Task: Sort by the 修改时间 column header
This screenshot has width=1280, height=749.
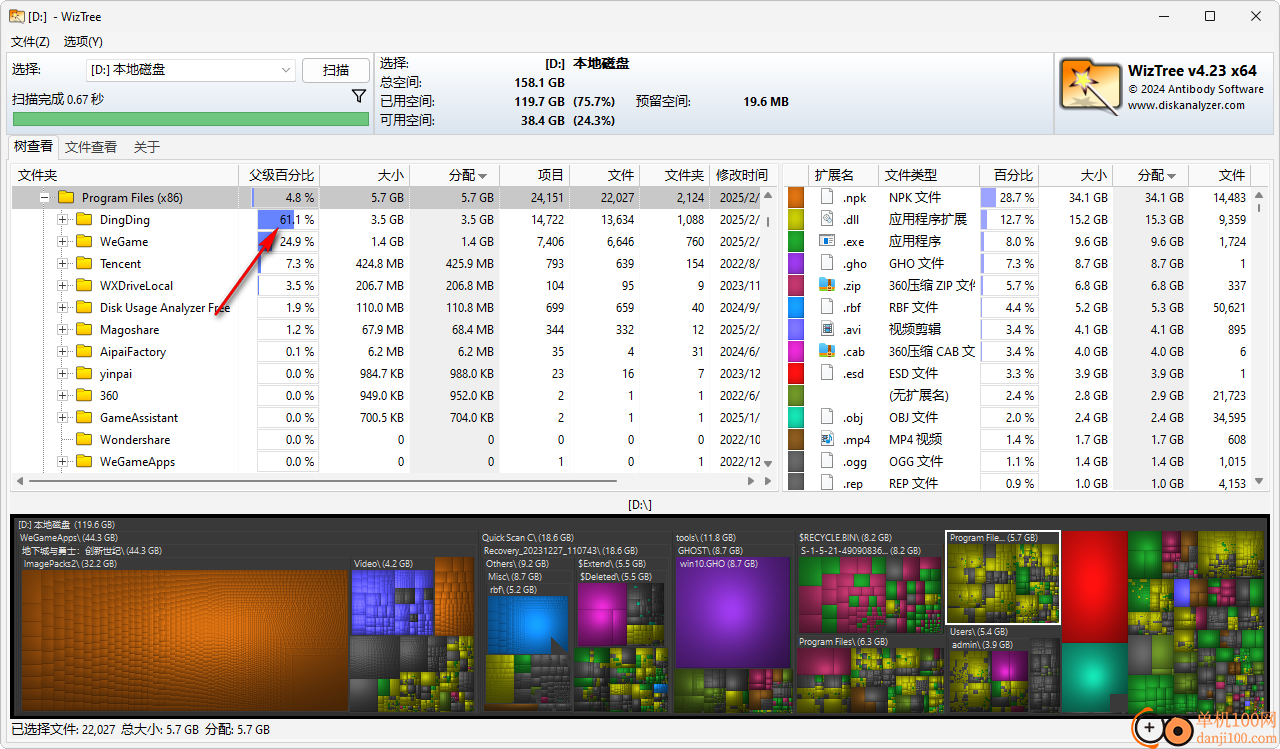Action: click(x=744, y=175)
